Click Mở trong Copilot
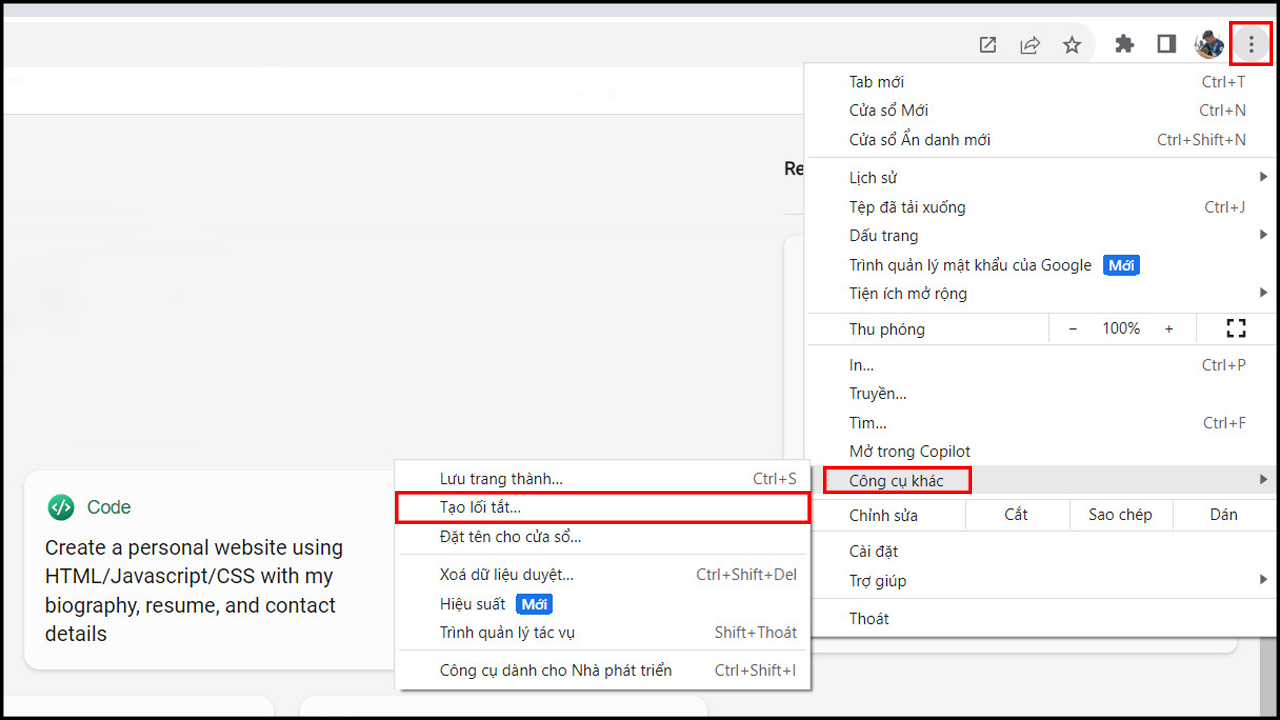Viewport: 1280px width, 720px height. [1040, 452]
